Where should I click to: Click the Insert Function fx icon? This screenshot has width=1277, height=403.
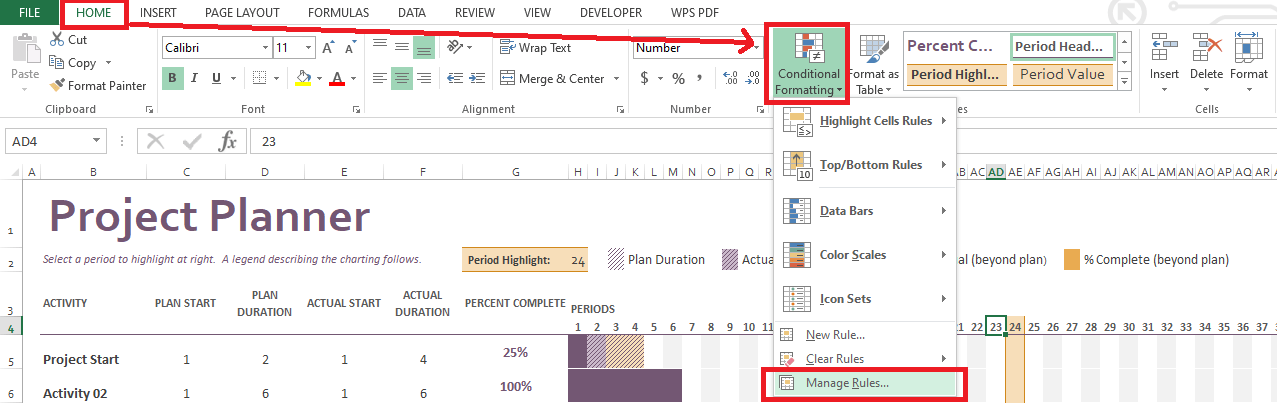(227, 142)
